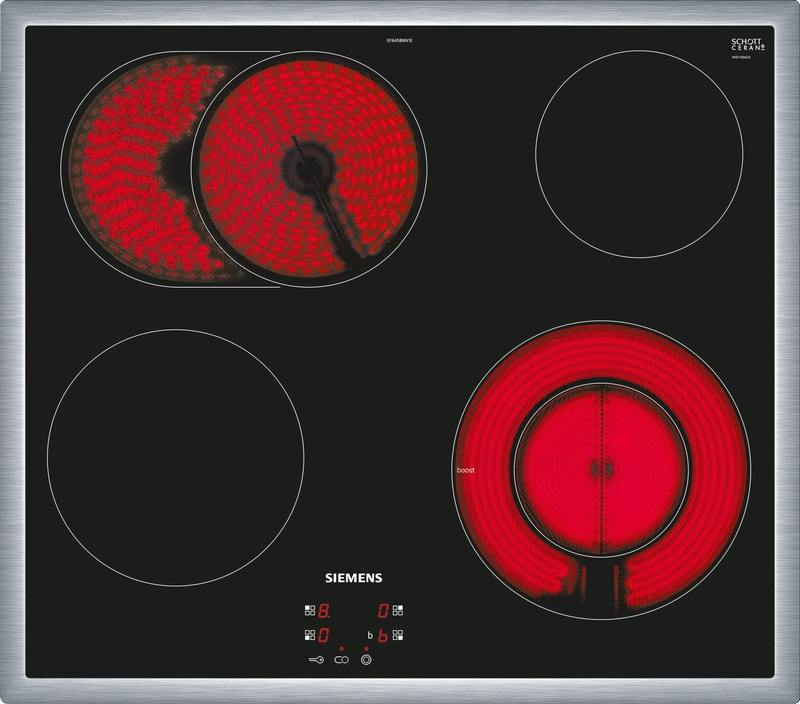Tap the front-left '0' power display
The height and width of the screenshot is (704, 800).
(x=322, y=635)
